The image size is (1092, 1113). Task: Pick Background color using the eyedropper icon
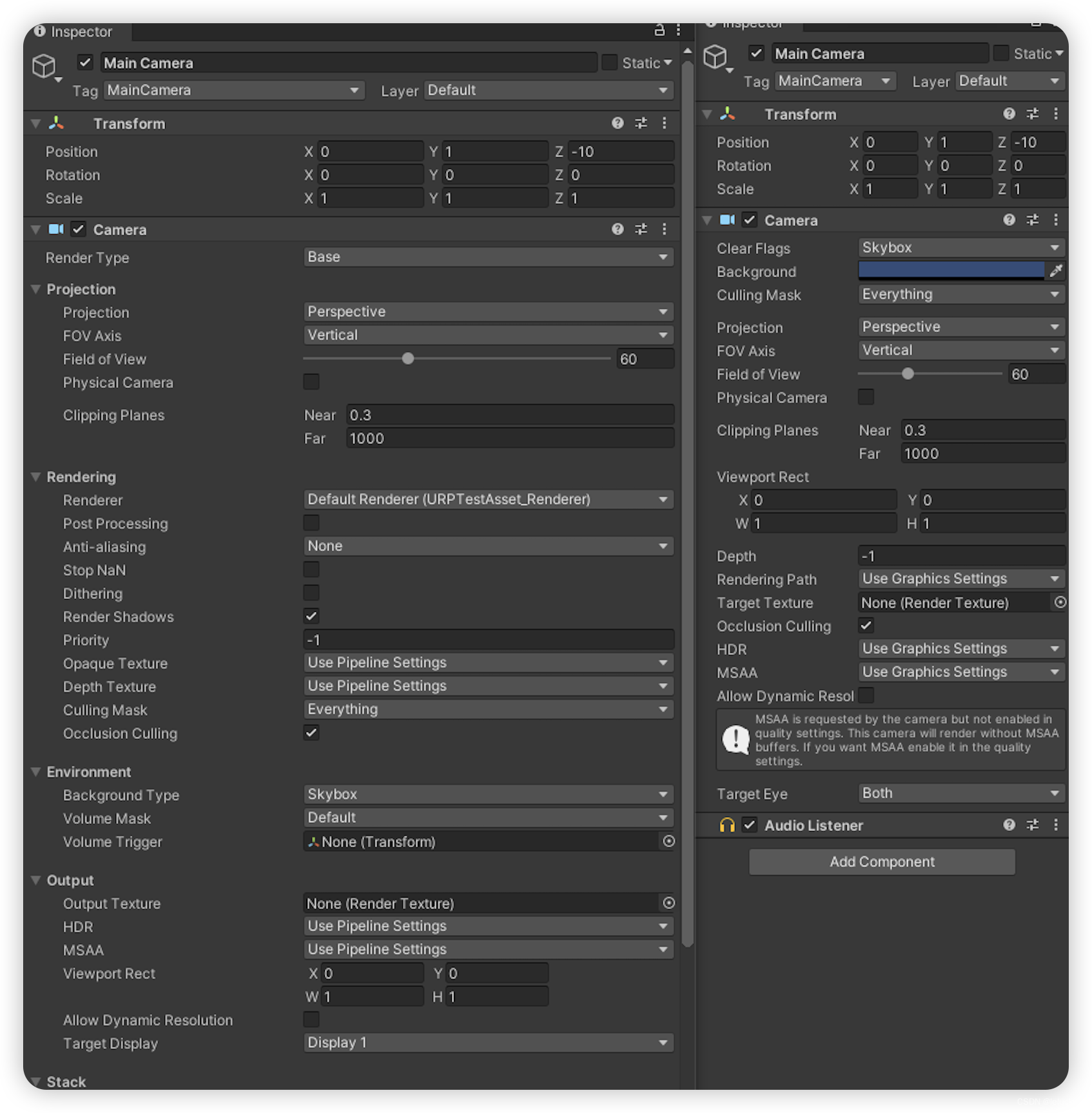point(1056,270)
